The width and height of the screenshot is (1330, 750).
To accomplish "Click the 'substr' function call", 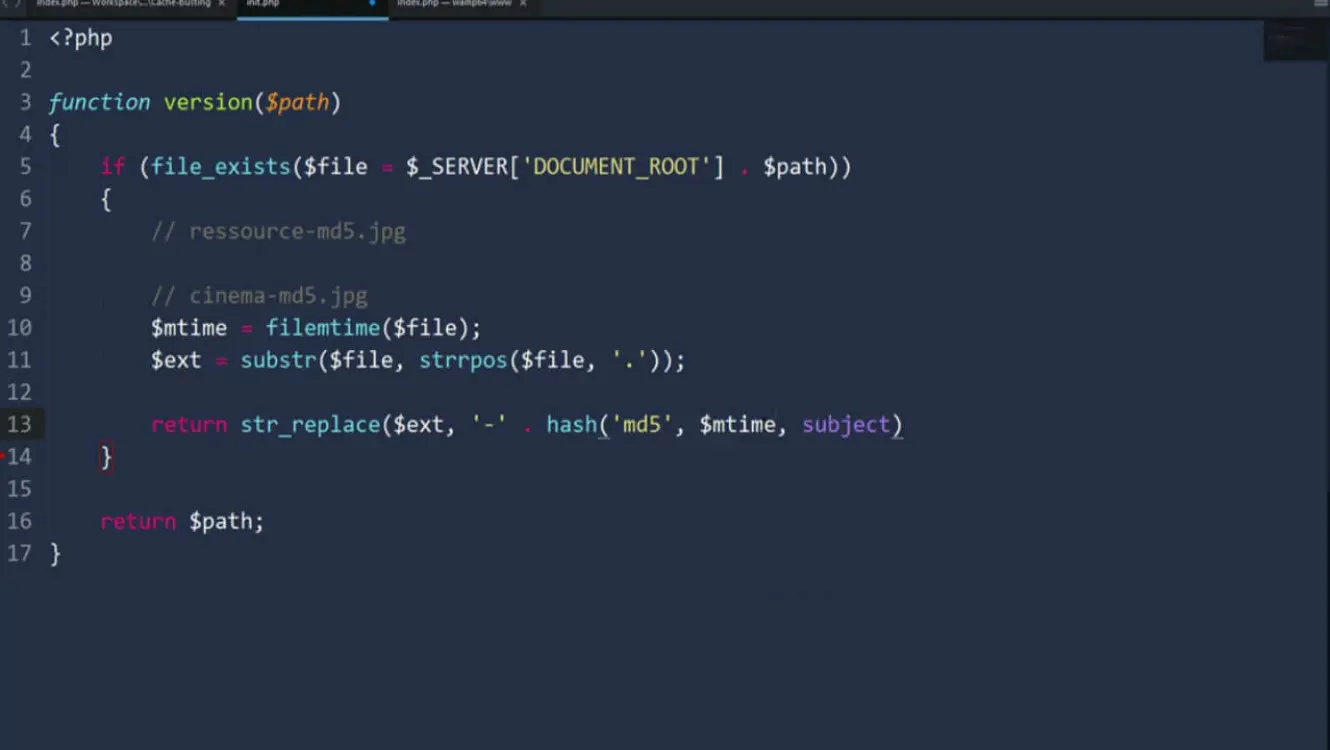I will coord(278,360).
